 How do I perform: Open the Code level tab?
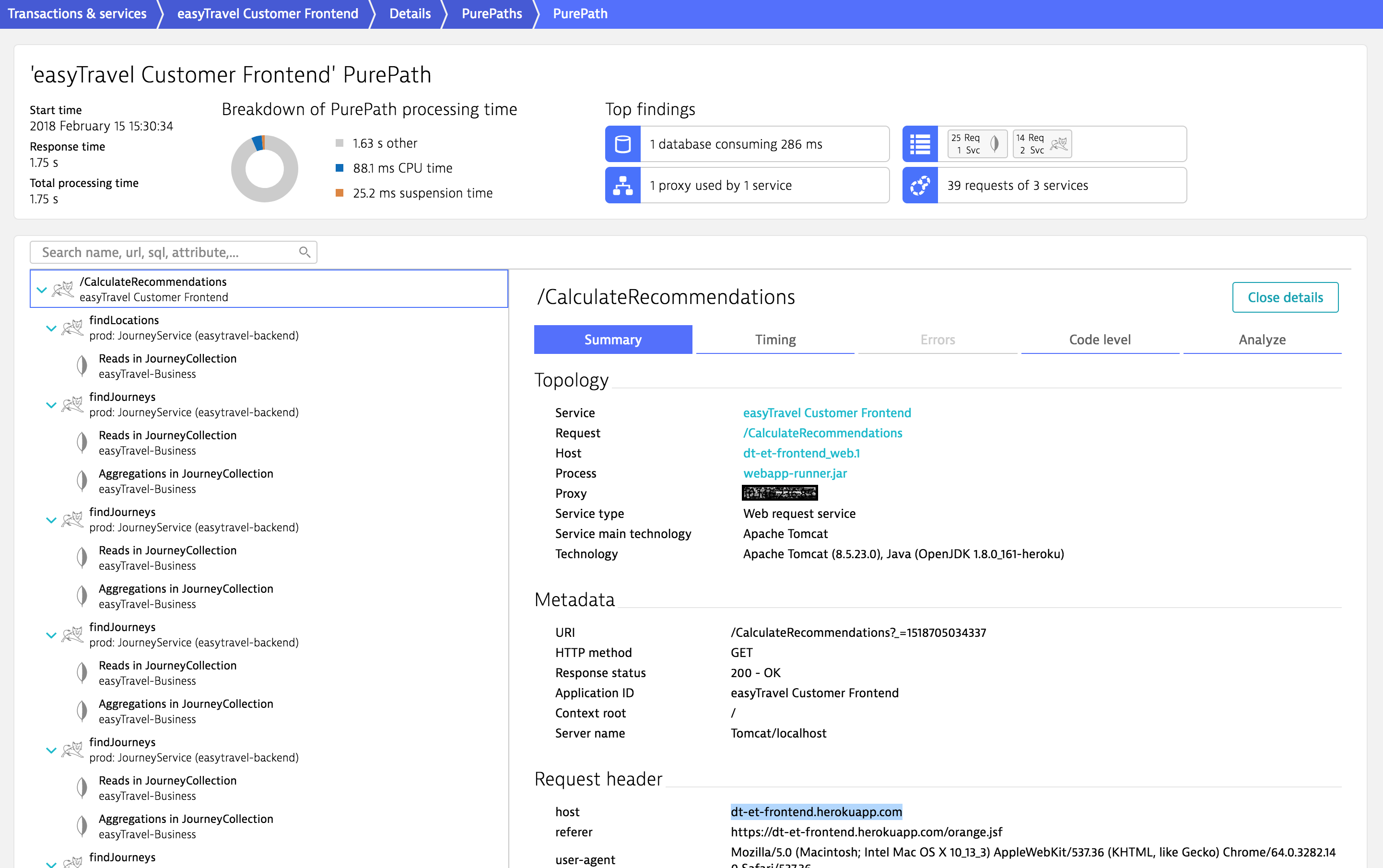[1100, 339]
